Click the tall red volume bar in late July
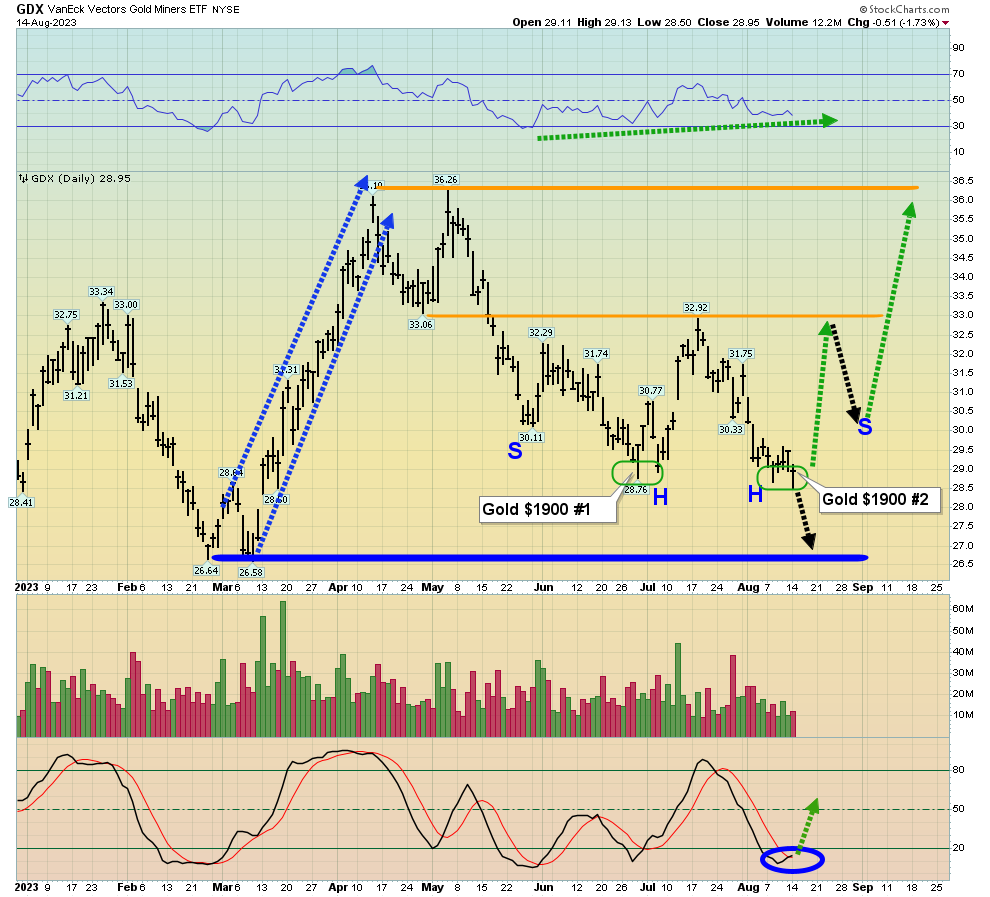This screenshot has height=897, width=990. tap(733, 696)
